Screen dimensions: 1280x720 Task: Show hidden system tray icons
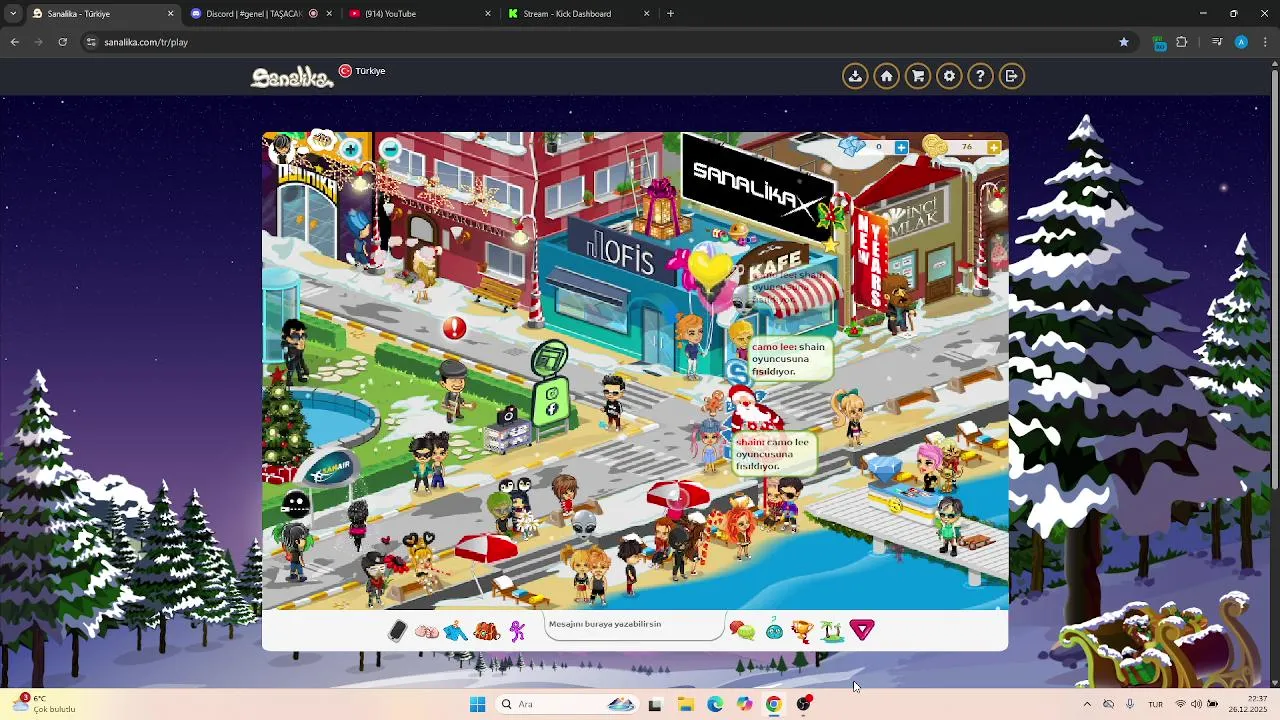tap(1087, 704)
